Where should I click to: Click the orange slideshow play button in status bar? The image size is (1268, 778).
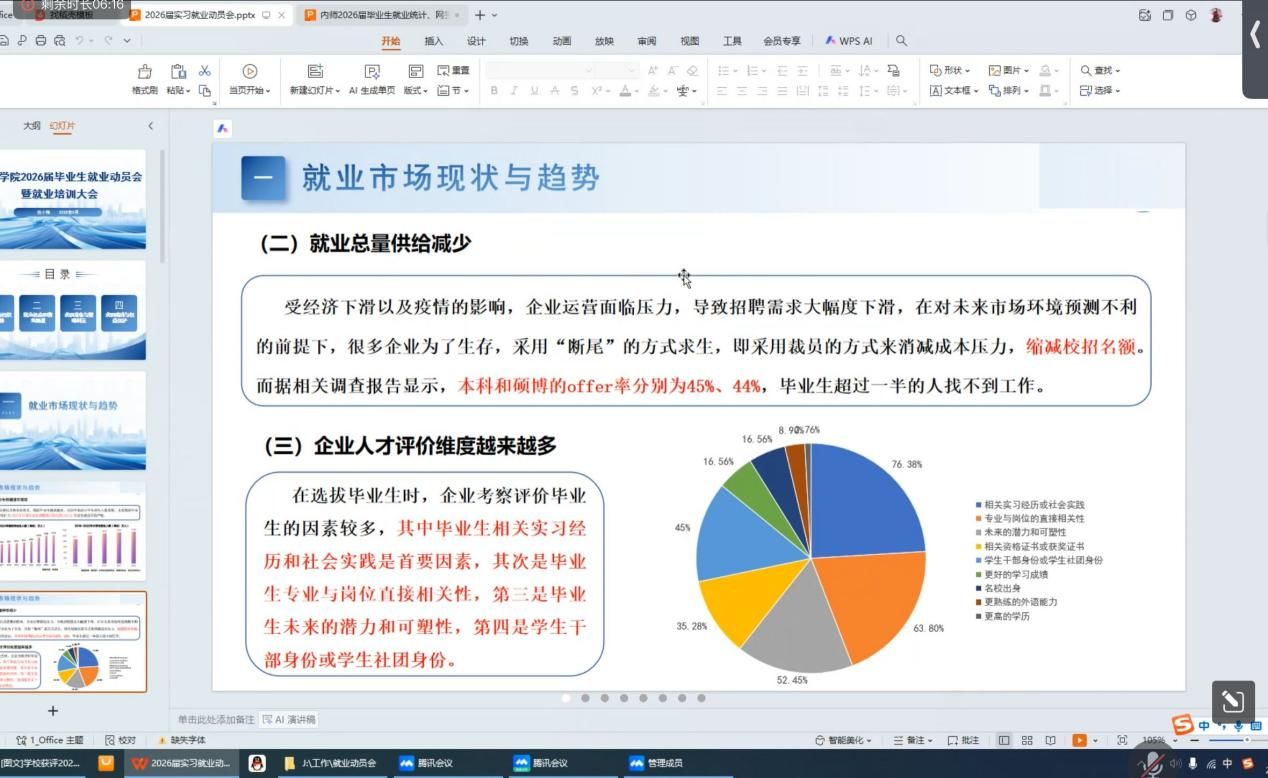tap(1079, 740)
